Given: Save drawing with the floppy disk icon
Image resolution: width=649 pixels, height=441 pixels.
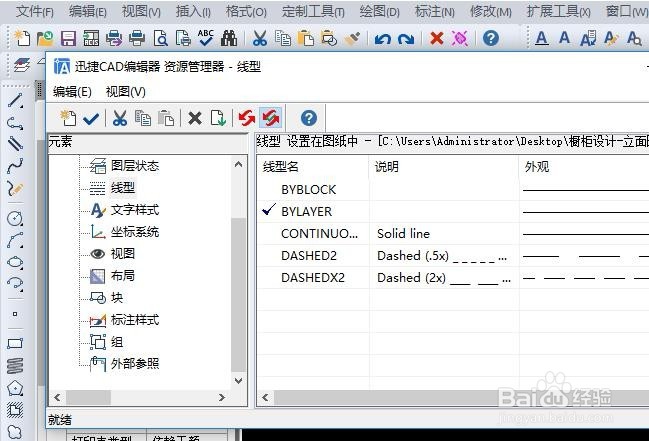Looking at the screenshot, I should [x=68, y=39].
